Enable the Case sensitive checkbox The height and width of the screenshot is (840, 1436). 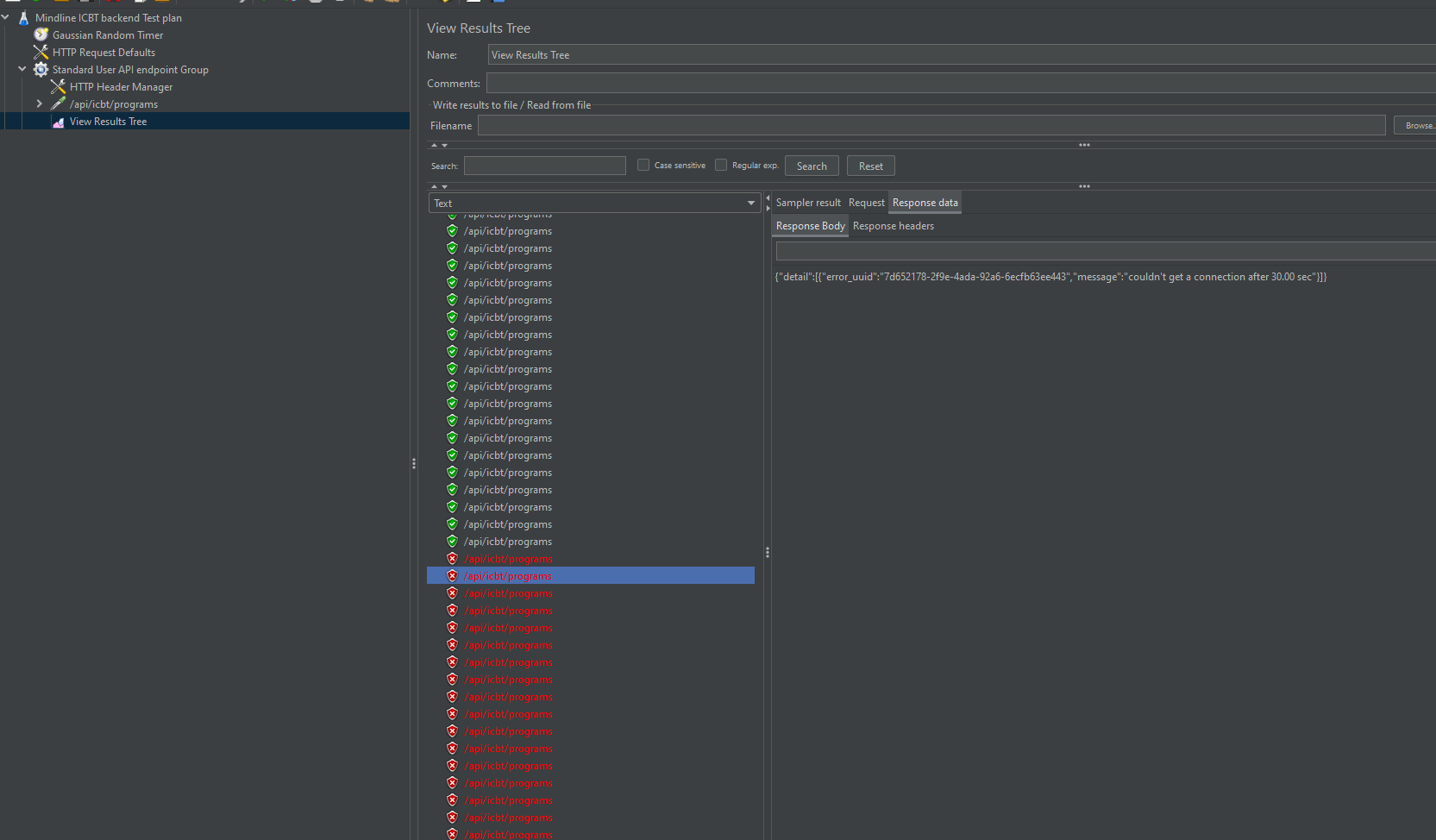tap(643, 165)
